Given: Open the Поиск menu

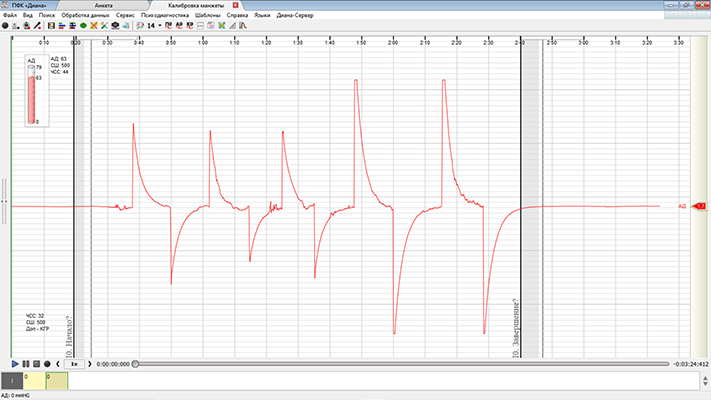Looking at the screenshot, I should [47, 15].
